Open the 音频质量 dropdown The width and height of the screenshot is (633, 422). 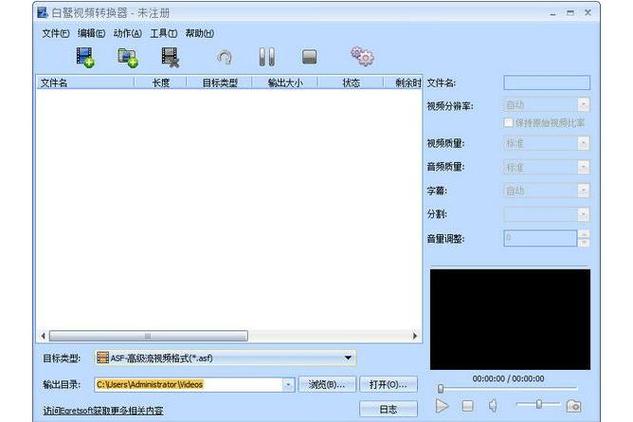[583, 167]
